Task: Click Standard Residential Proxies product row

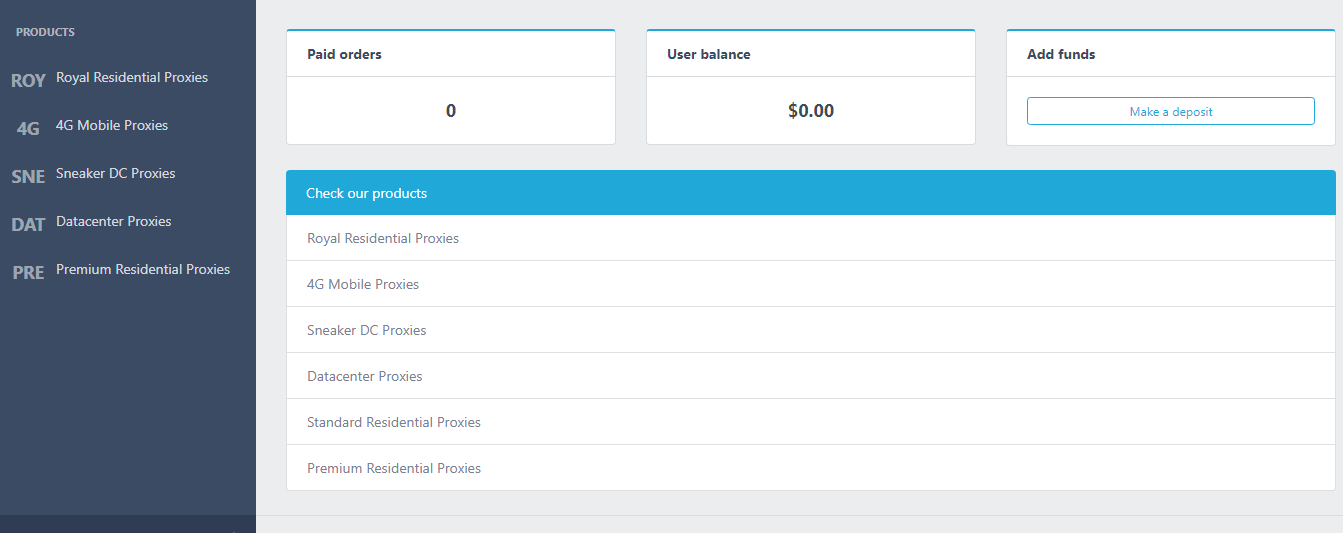Action: (x=394, y=422)
